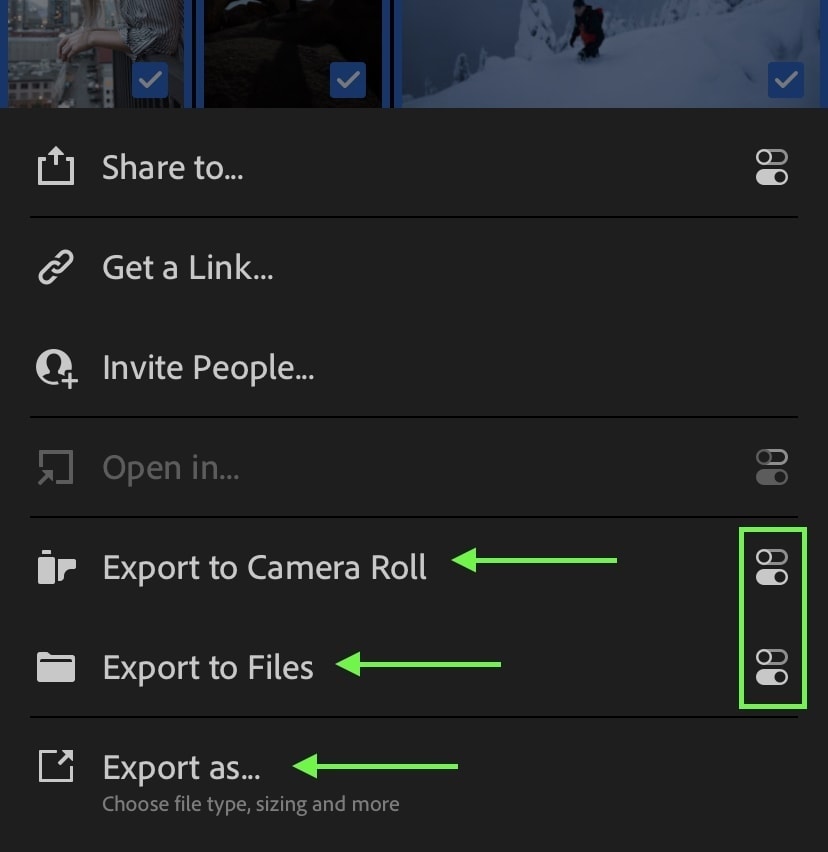Tap the Share to upload icon
Image resolution: width=828 pixels, height=852 pixels.
tap(55, 166)
